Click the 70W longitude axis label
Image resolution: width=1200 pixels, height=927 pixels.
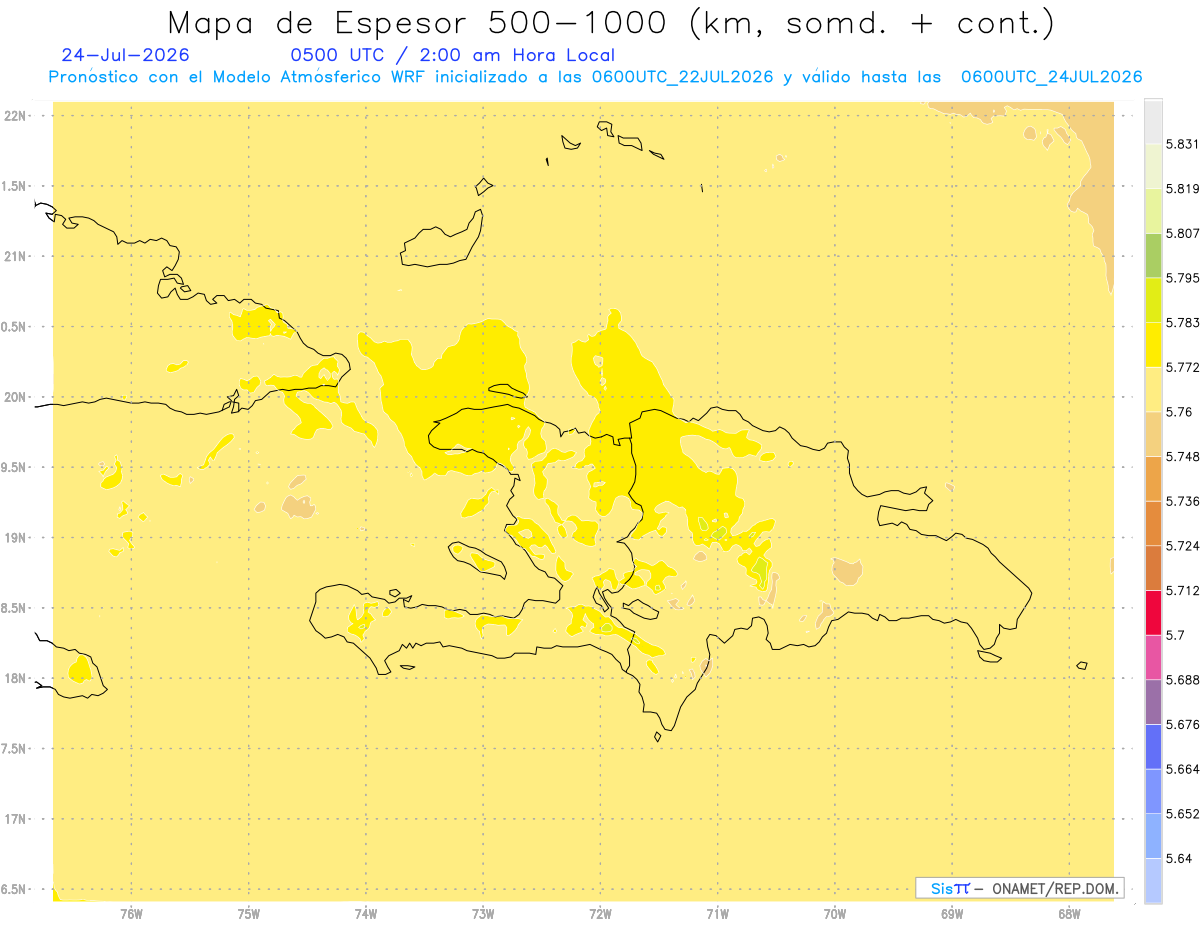835,915
